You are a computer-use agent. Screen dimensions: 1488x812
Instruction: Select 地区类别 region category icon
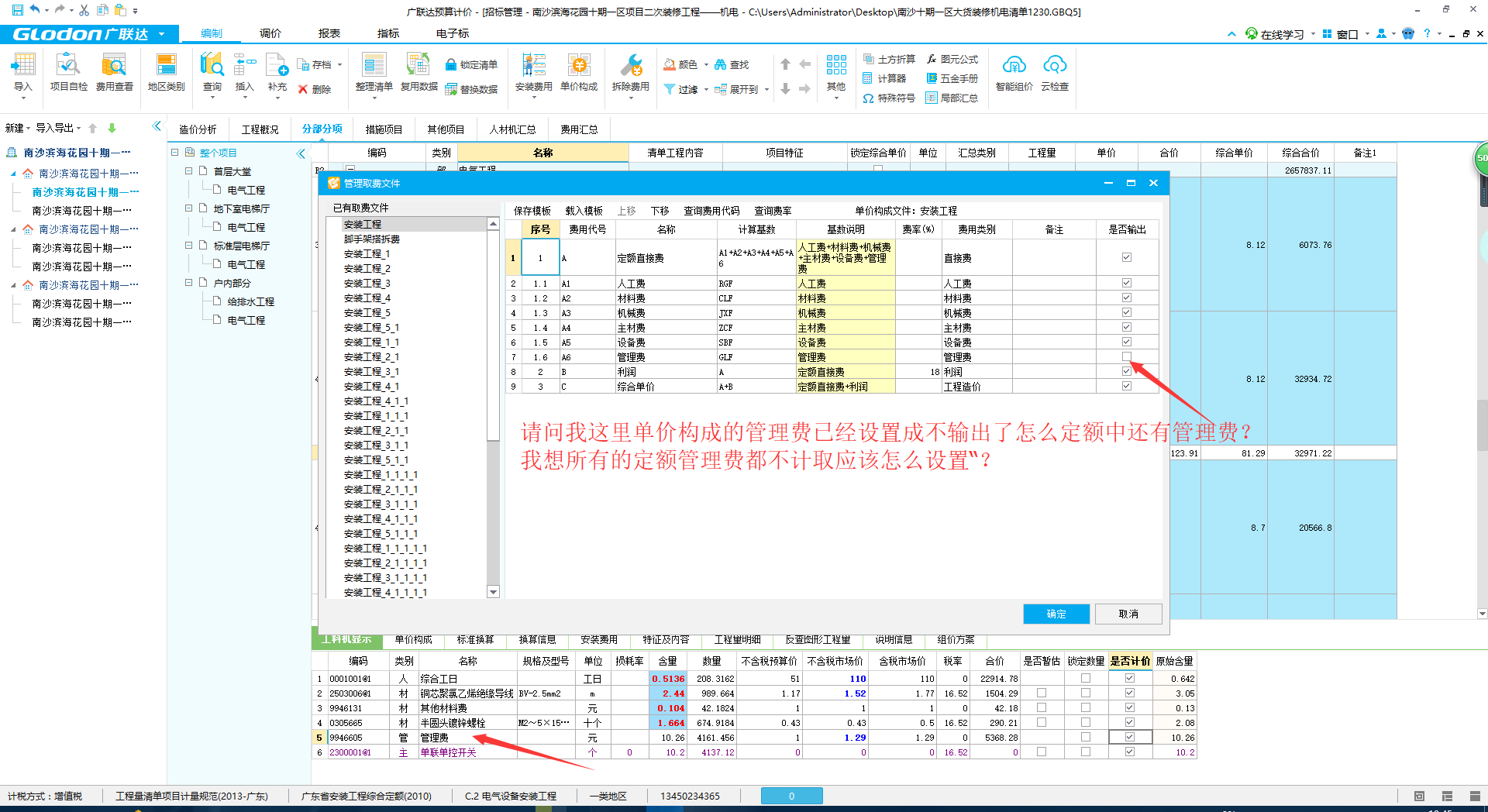(166, 73)
